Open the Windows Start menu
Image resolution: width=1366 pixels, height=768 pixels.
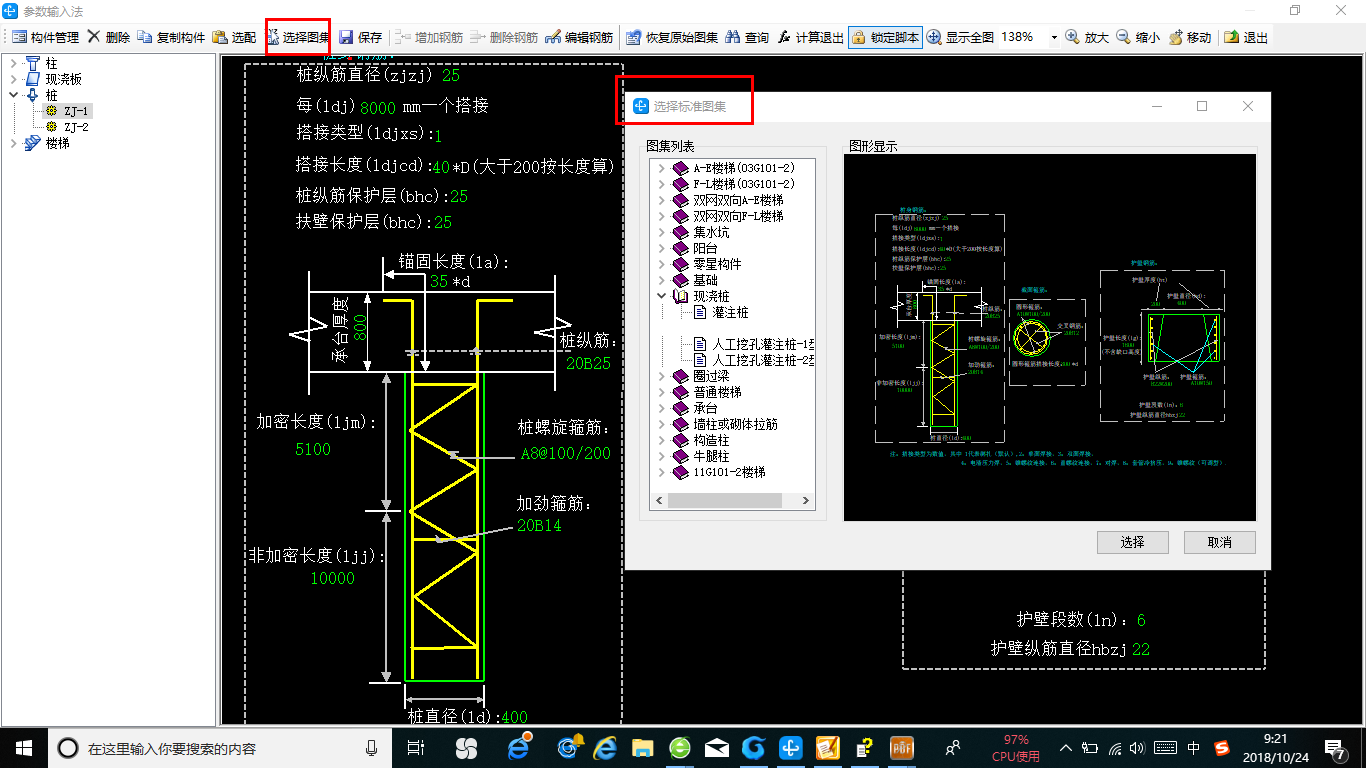pos(23,747)
